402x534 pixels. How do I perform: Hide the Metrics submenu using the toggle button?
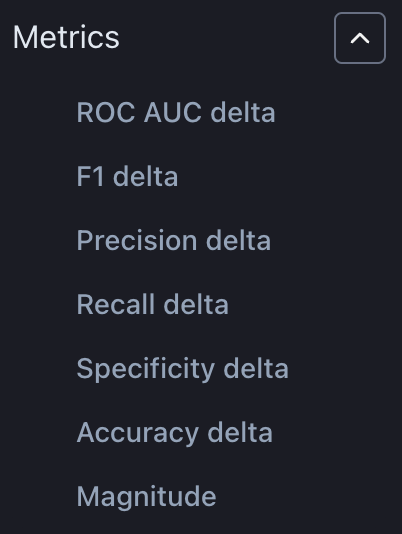[x=360, y=38]
